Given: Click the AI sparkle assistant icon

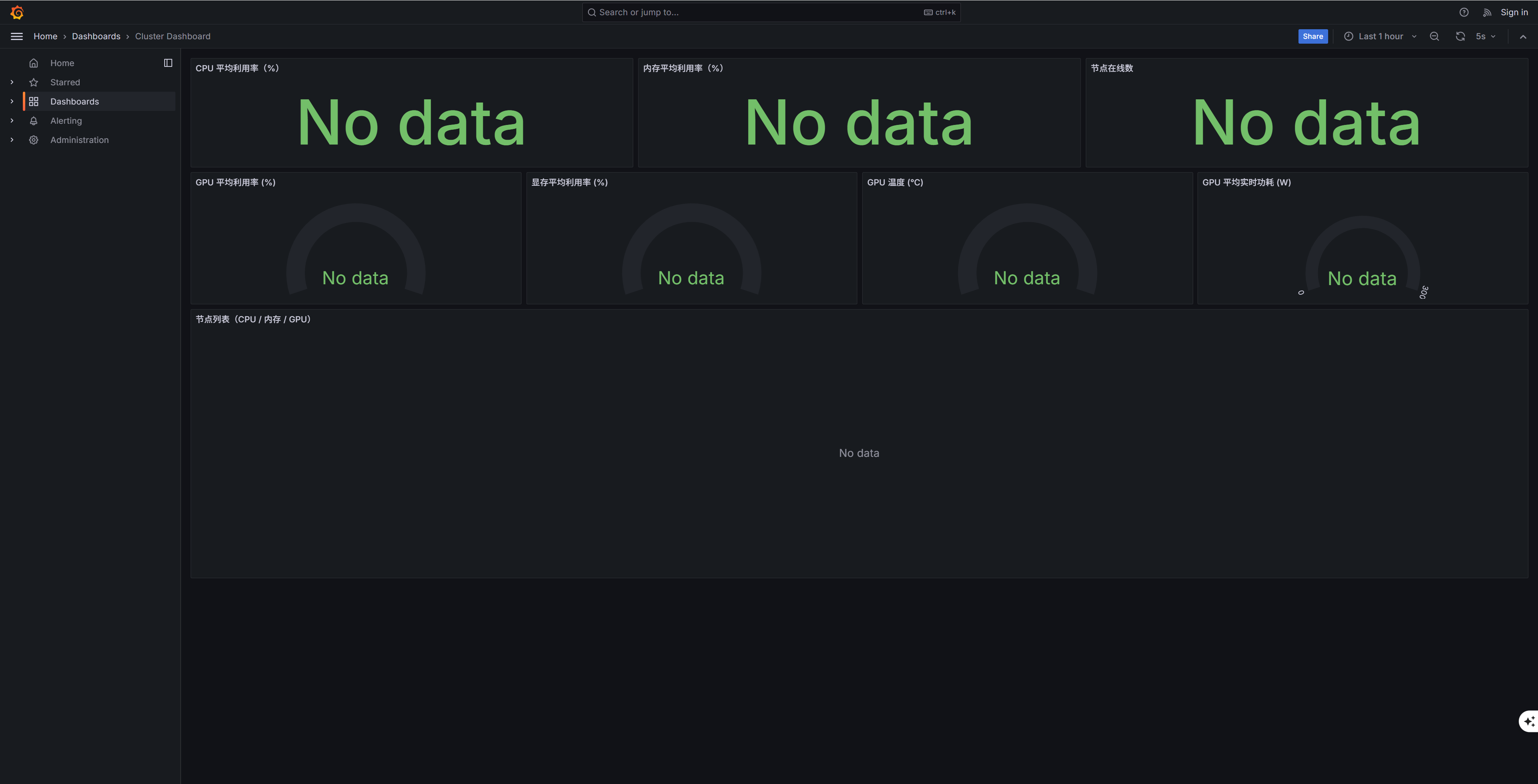Looking at the screenshot, I should (x=1528, y=721).
